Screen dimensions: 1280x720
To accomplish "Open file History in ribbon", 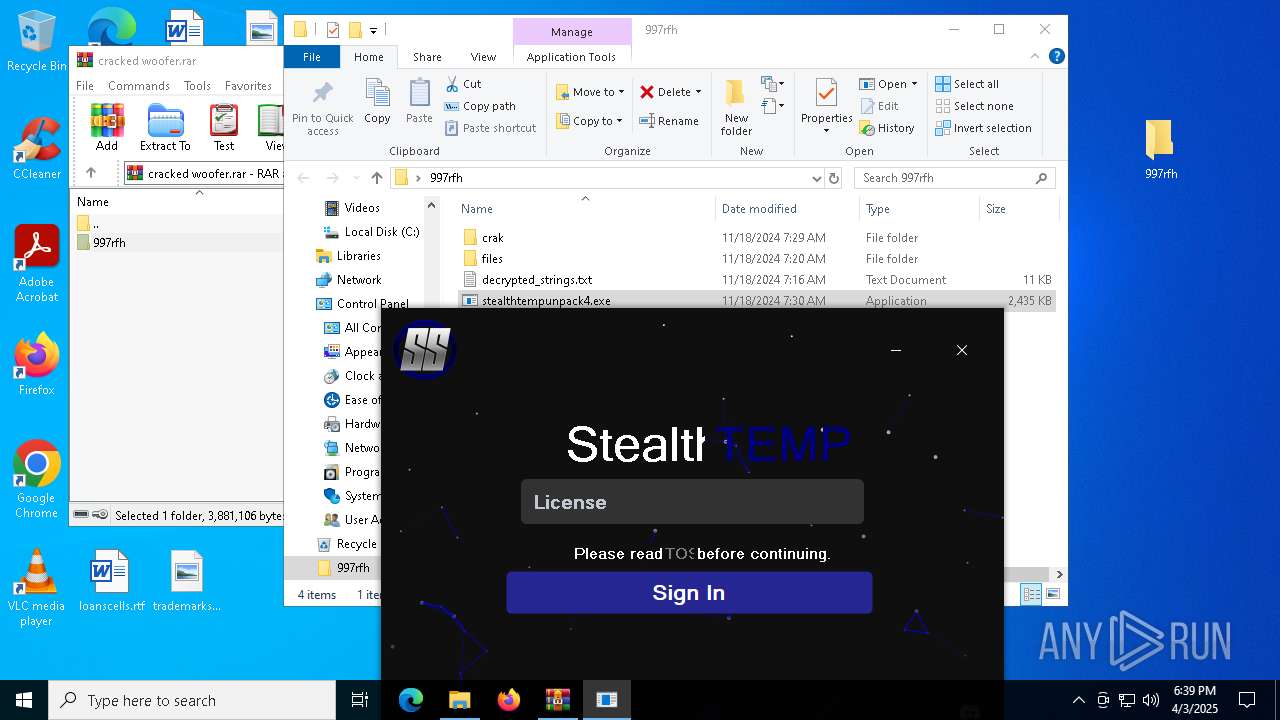I will [887, 128].
